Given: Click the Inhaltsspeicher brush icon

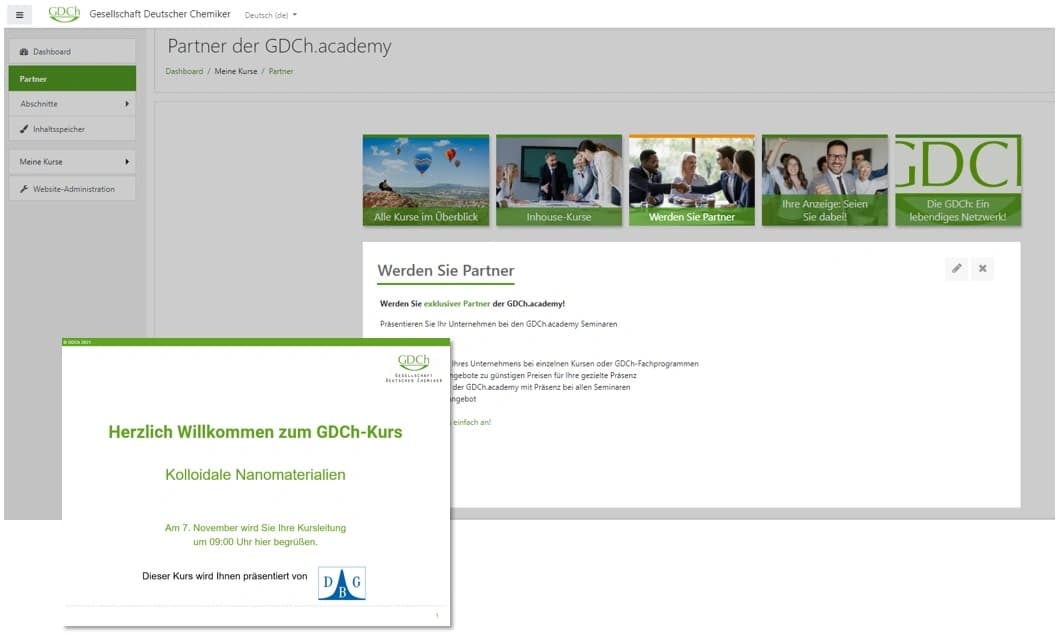Looking at the screenshot, I should point(24,129).
